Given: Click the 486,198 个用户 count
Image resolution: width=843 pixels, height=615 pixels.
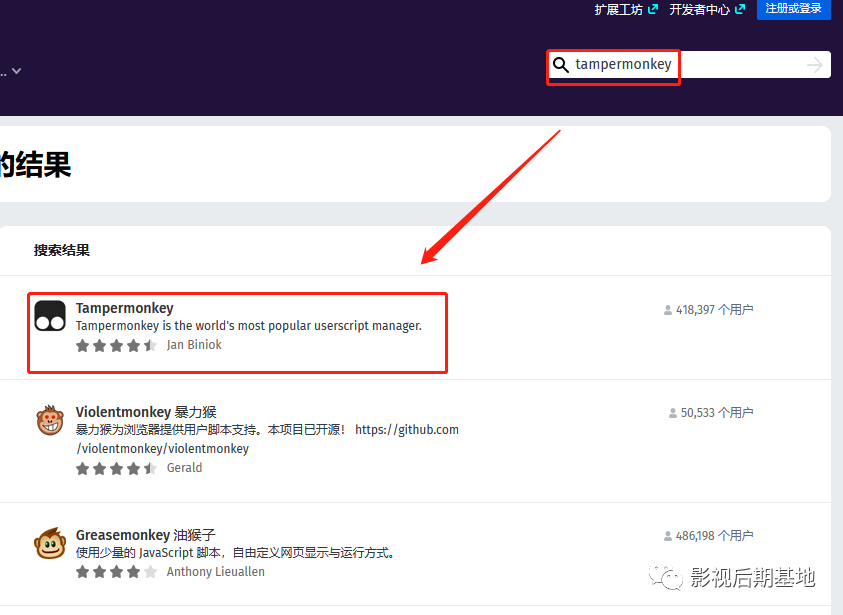Looking at the screenshot, I should click(715, 535).
